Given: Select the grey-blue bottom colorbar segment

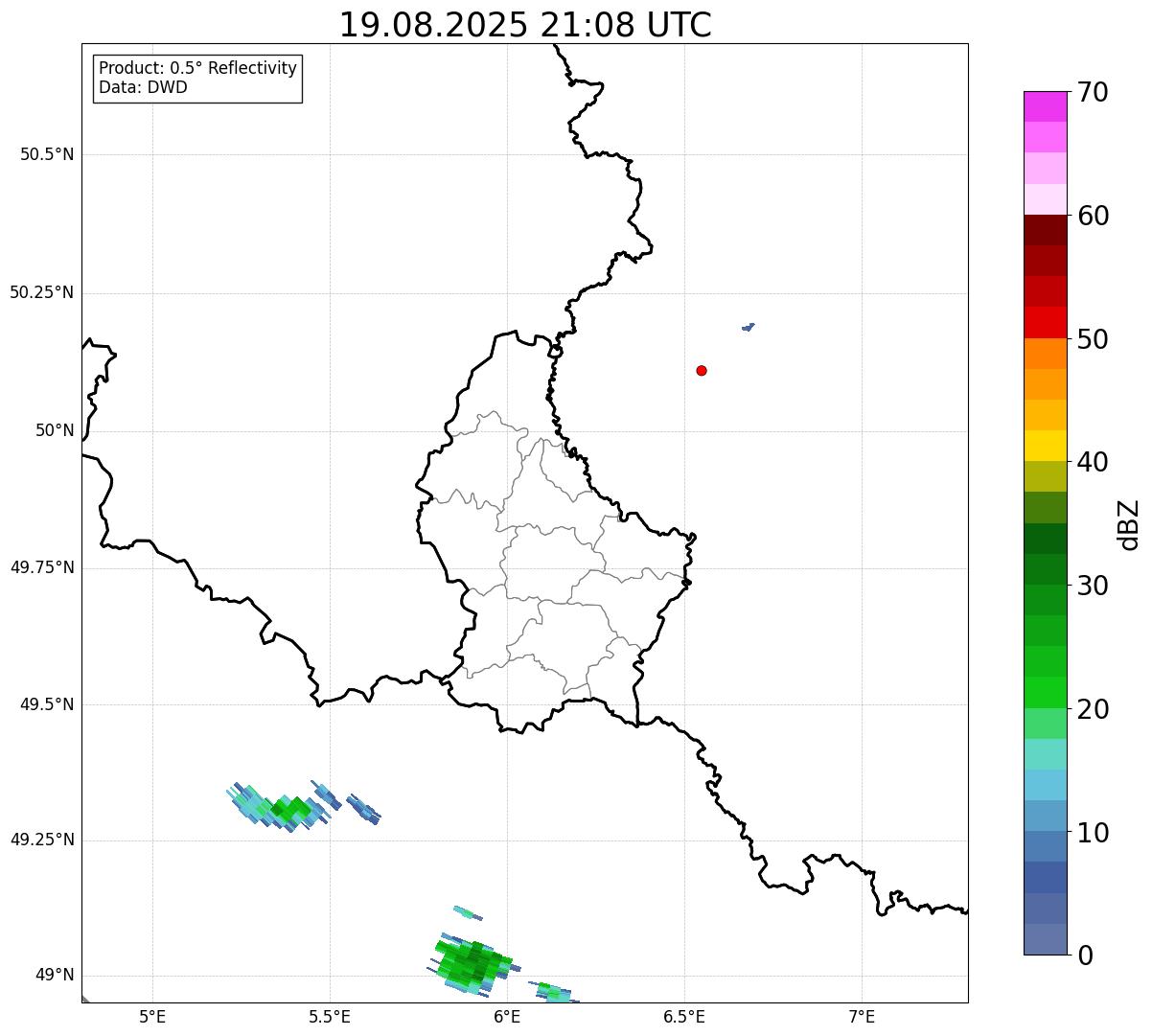Looking at the screenshot, I should click(1046, 939).
